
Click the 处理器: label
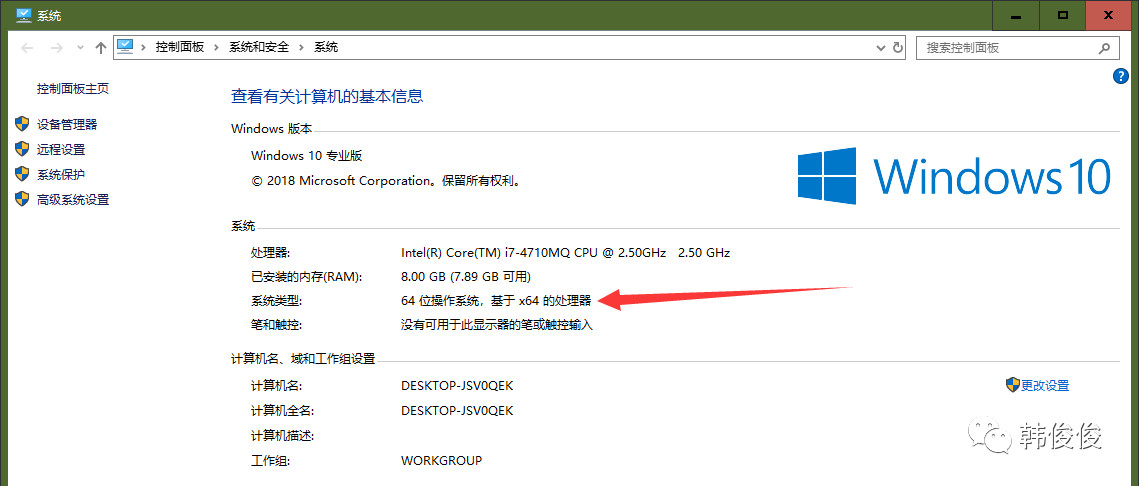pyautogui.click(x=270, y=253)
